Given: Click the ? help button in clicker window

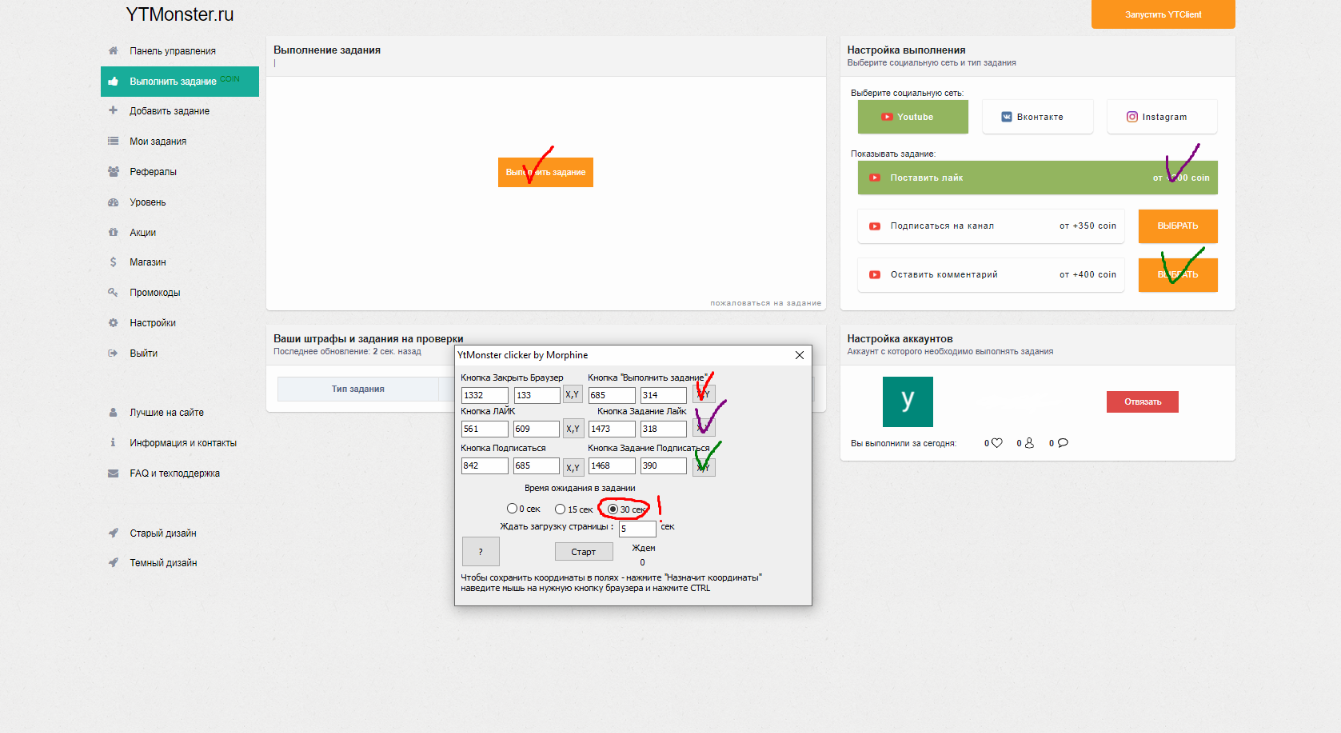Looking at the screenshot, I should pyautogui.click(x=481, y=551).
